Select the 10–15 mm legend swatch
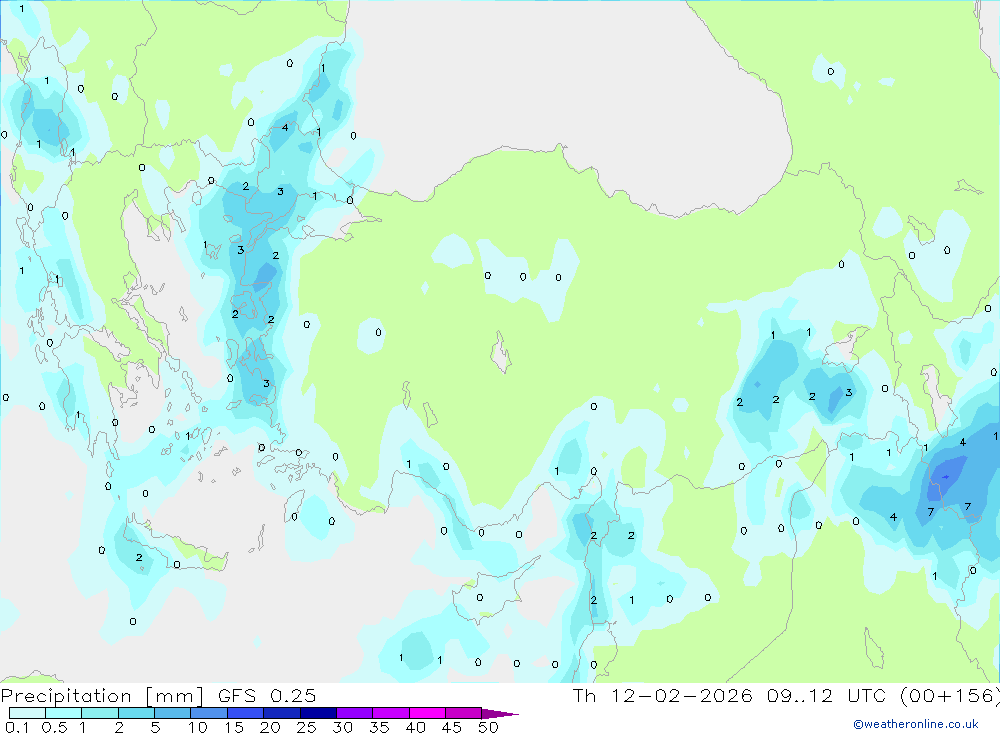The image size is (1000, 733). (x=209, y=713)
